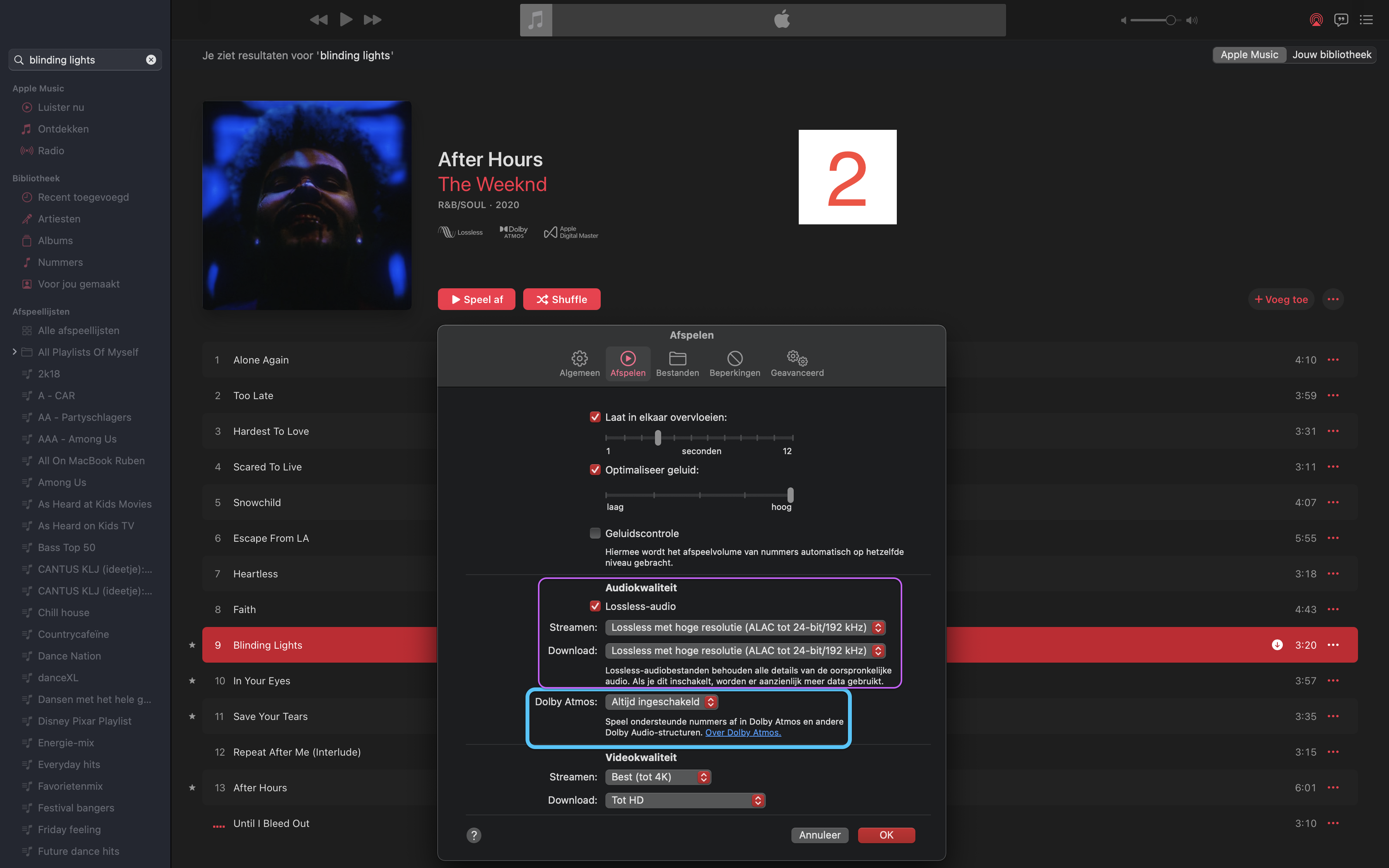Click the download icon on Blinding Lights row
1389x868 pixels.
coord(1277,645)
